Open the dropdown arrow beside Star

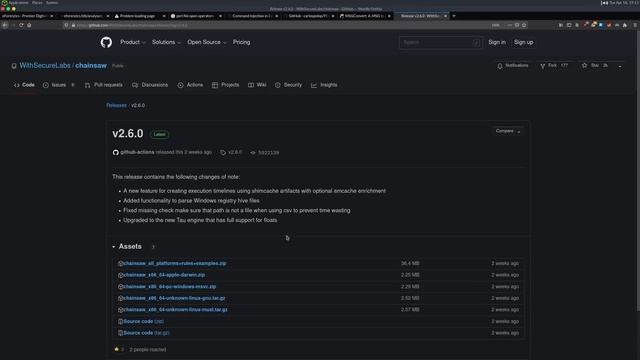tap(620, 66)
